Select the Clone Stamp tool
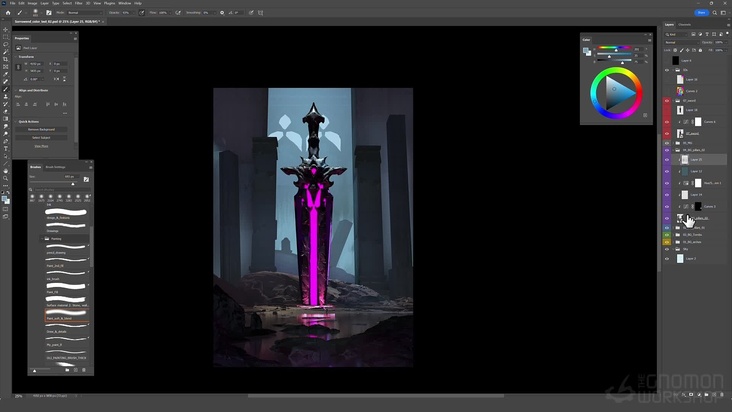732x412 pixels. pyautogui.click(x=6, y=97)
